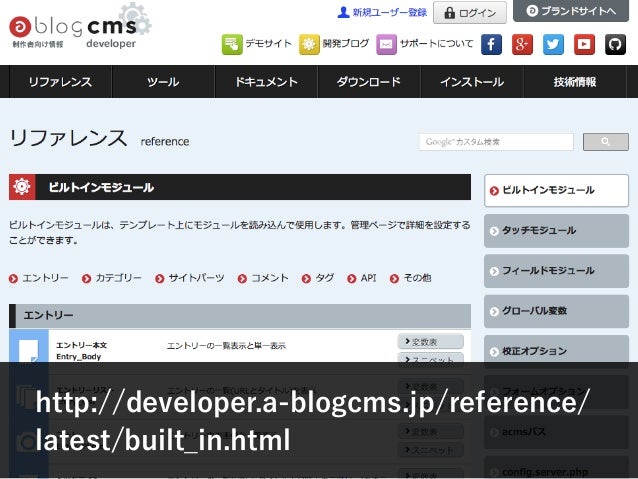Open the YouTube icon link

584,44
